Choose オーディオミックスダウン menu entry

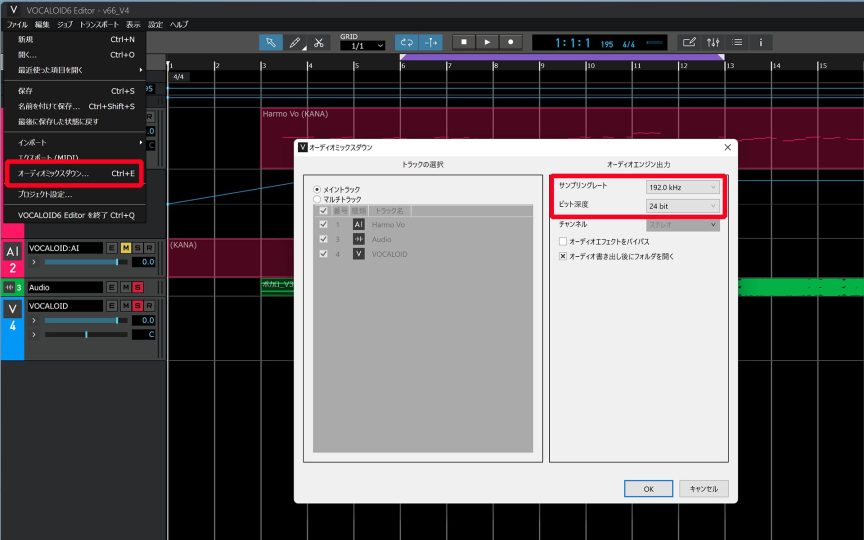75,174
